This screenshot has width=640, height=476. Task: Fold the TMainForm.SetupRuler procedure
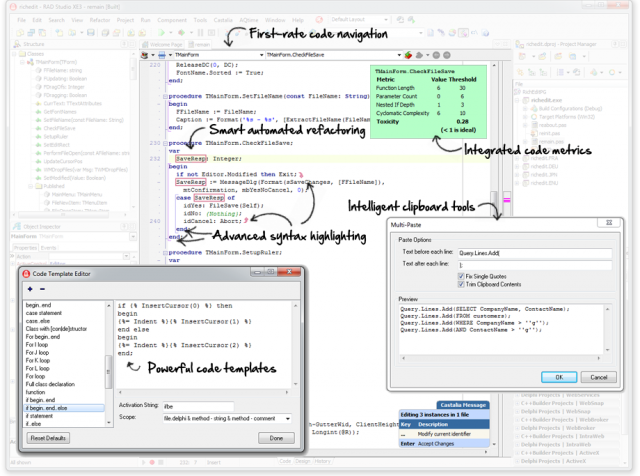coord(165,253)
